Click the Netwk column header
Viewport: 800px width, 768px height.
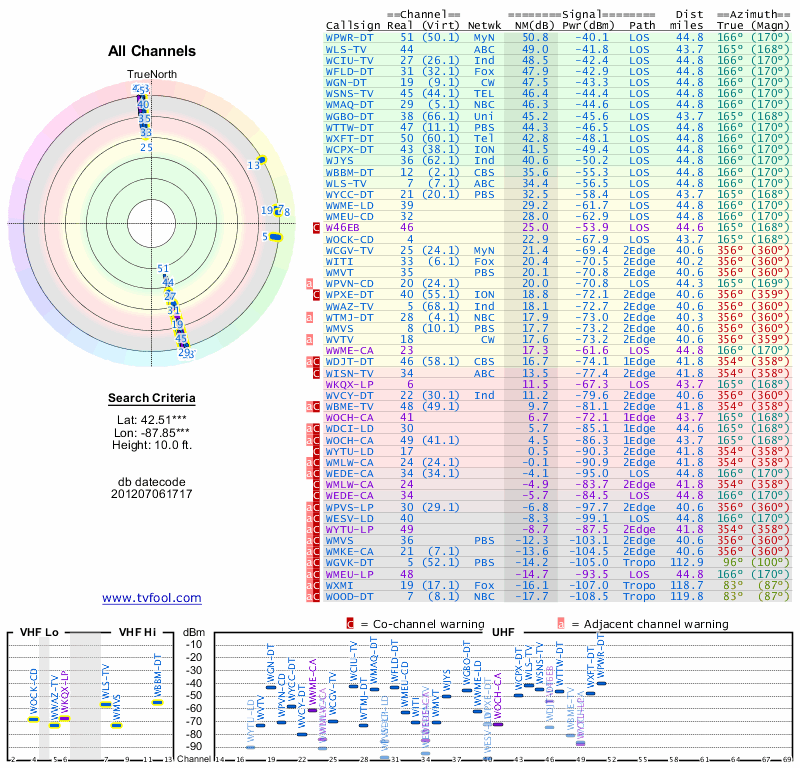[484, 25]
